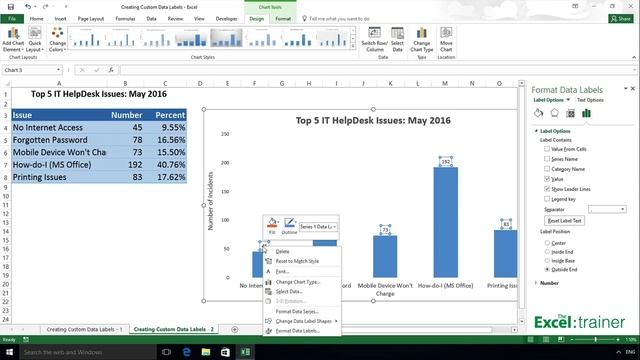Open the Label Options dropdown arrow

coord(568,100)
